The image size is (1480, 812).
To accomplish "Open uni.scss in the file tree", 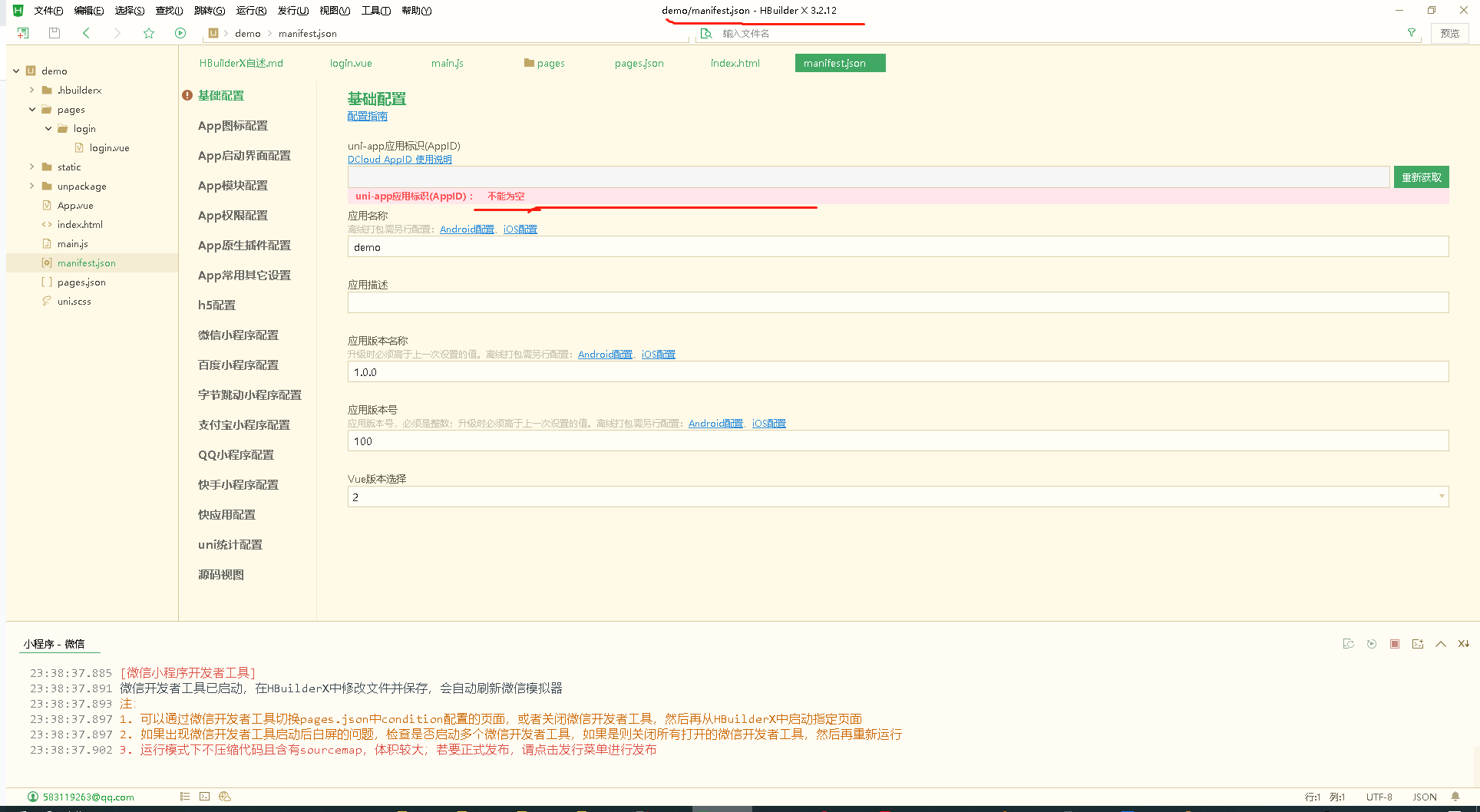I will (x=74, y=302).
